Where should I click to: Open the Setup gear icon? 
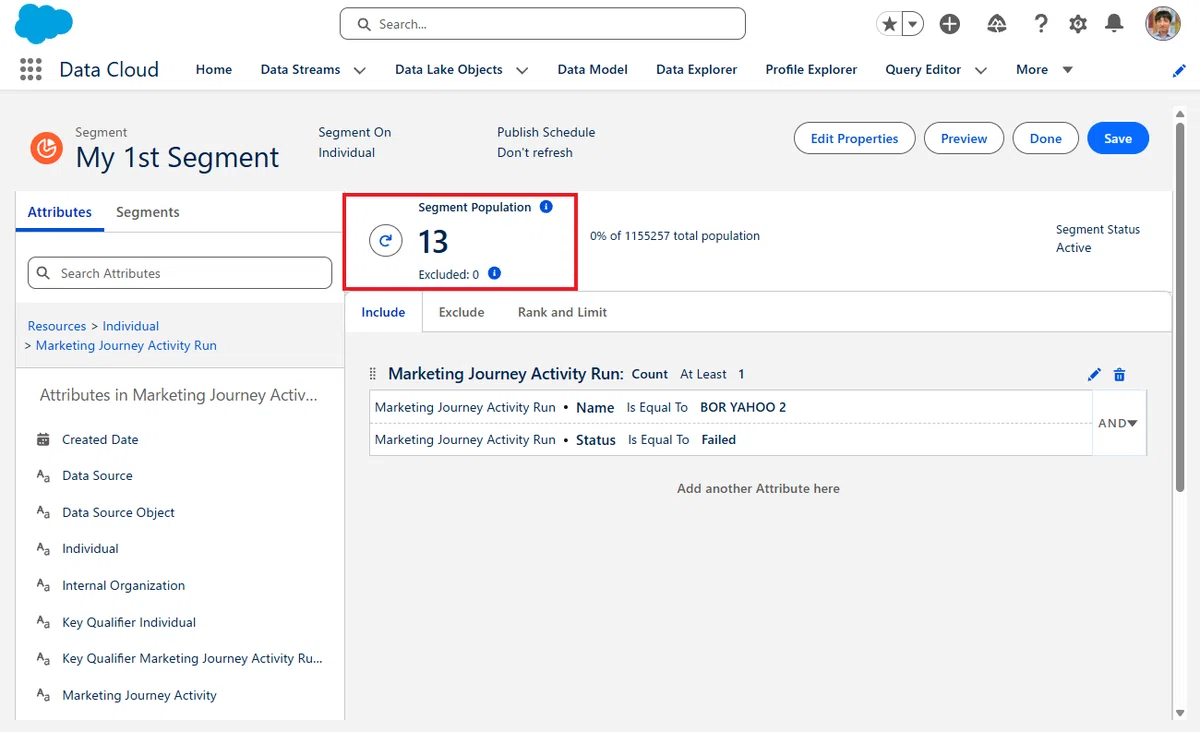point(1078,24)
